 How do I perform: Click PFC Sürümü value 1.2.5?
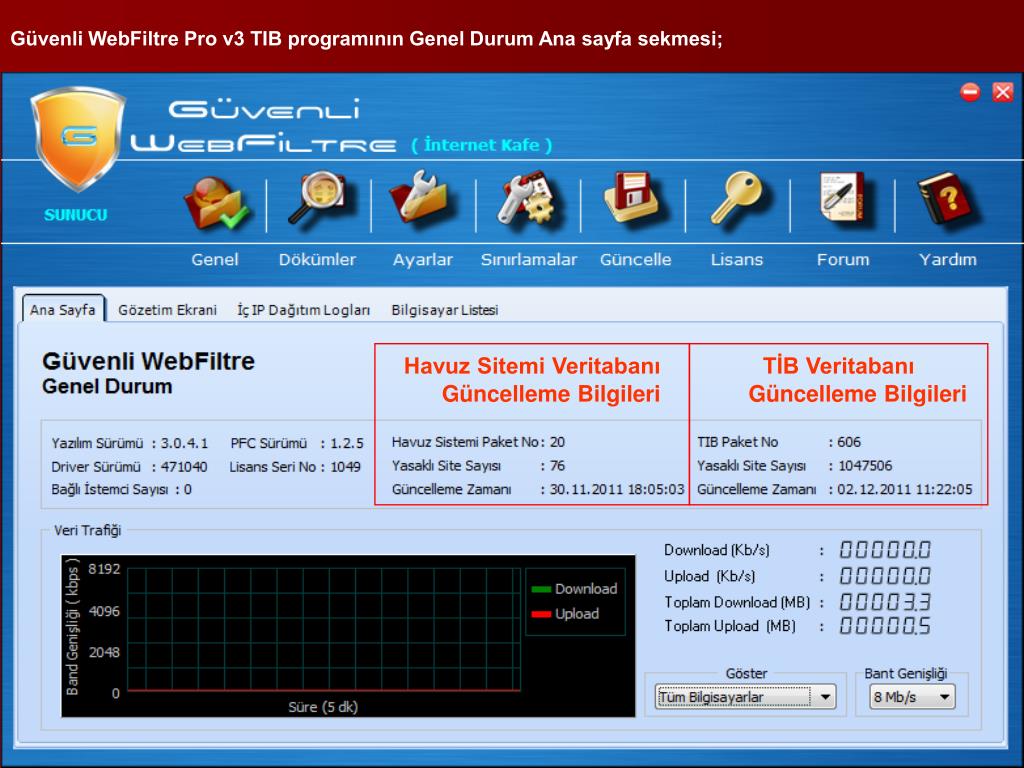347,443
